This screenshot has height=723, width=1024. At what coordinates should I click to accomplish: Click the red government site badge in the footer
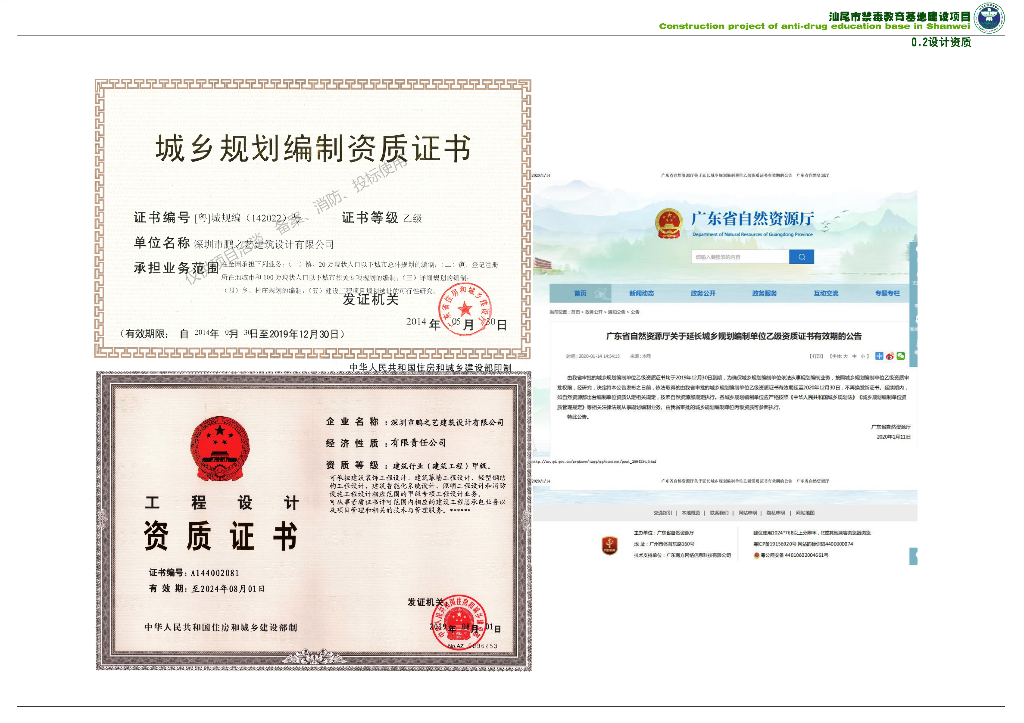[x=609, y=545]
